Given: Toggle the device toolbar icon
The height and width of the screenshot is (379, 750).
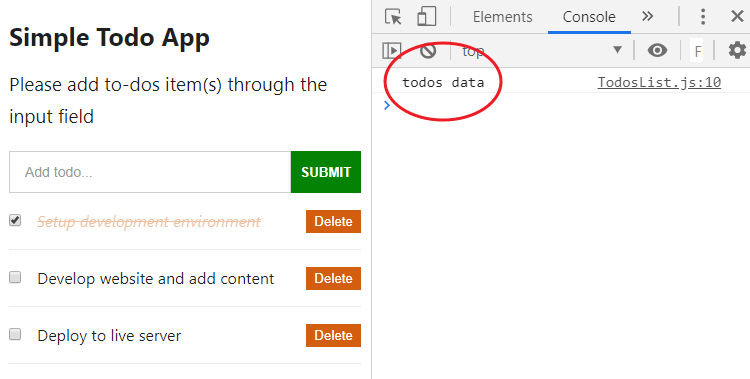Looking at the screenshot, I should (426, 16).
